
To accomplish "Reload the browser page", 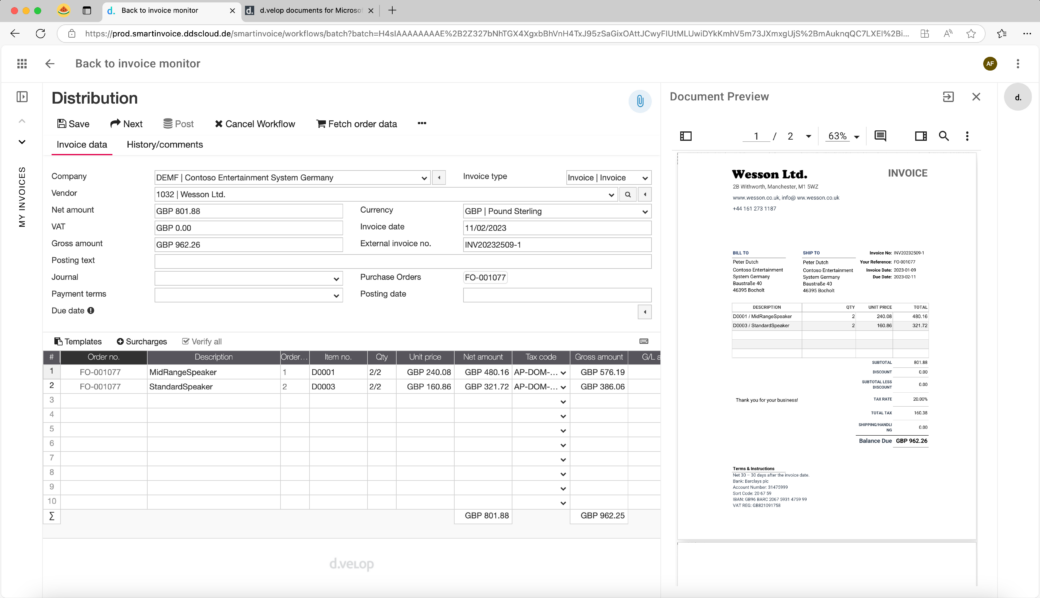I will click(x=40, y=33).
